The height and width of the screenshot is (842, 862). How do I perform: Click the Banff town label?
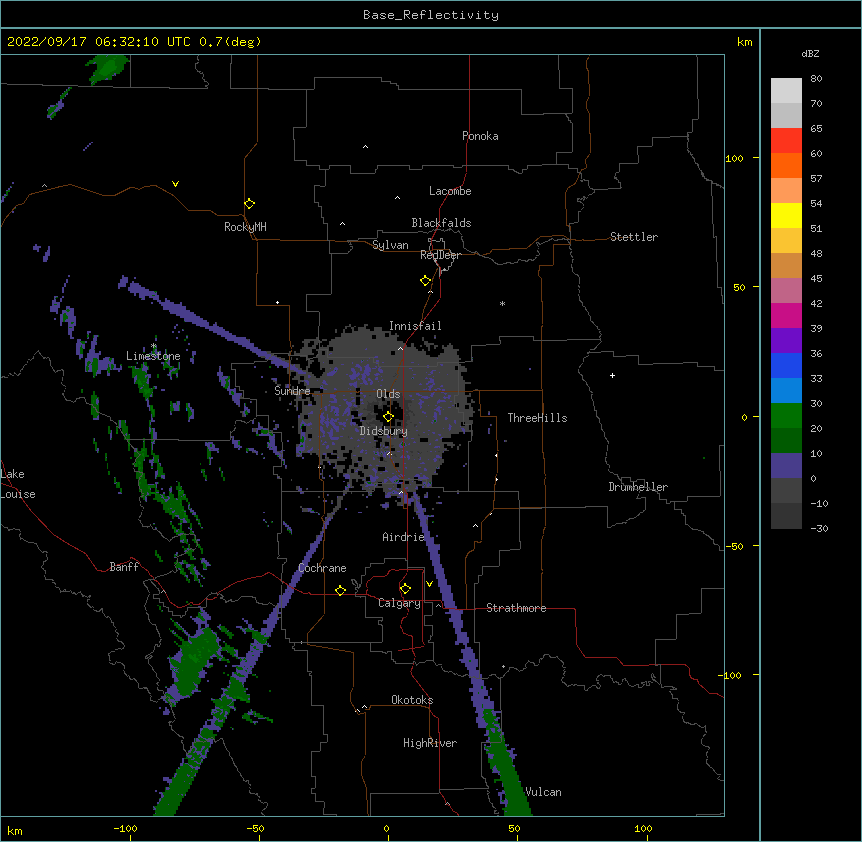click(x=124, y=567)
